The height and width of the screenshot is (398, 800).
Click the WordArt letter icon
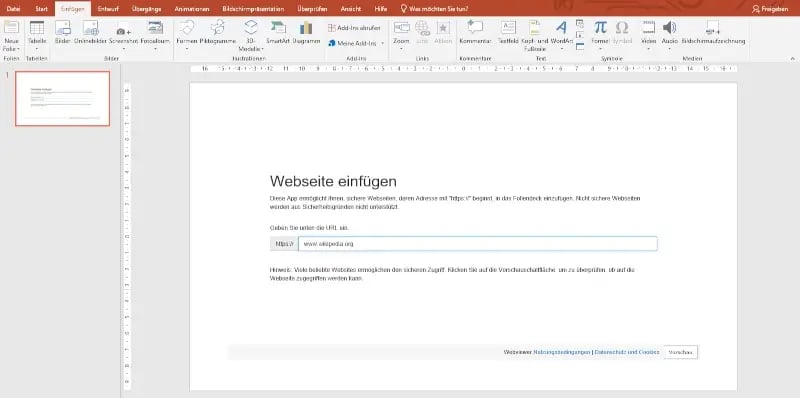click(561, 28)
